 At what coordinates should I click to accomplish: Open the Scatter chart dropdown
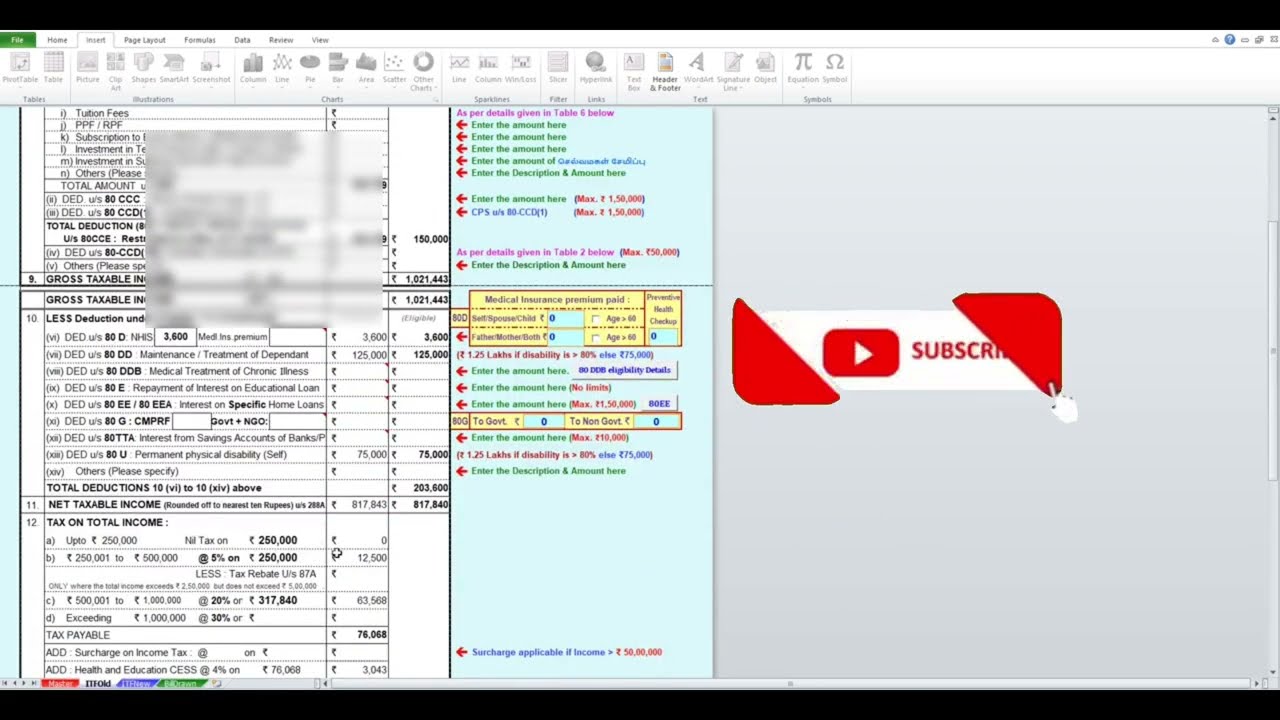pos(395,68)
